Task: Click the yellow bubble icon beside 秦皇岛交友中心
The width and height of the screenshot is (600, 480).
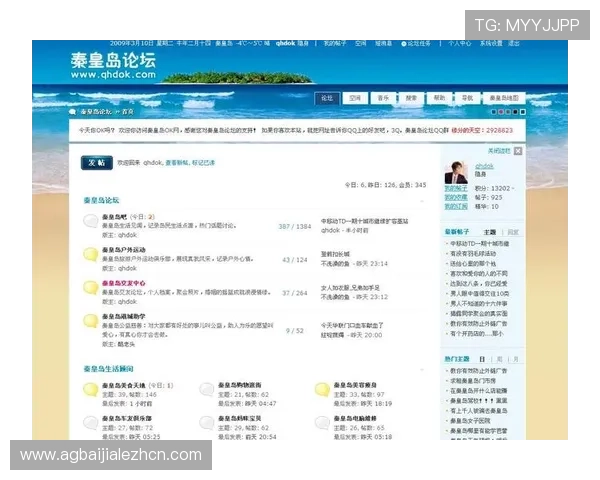Action: click(x=91, y=287)
